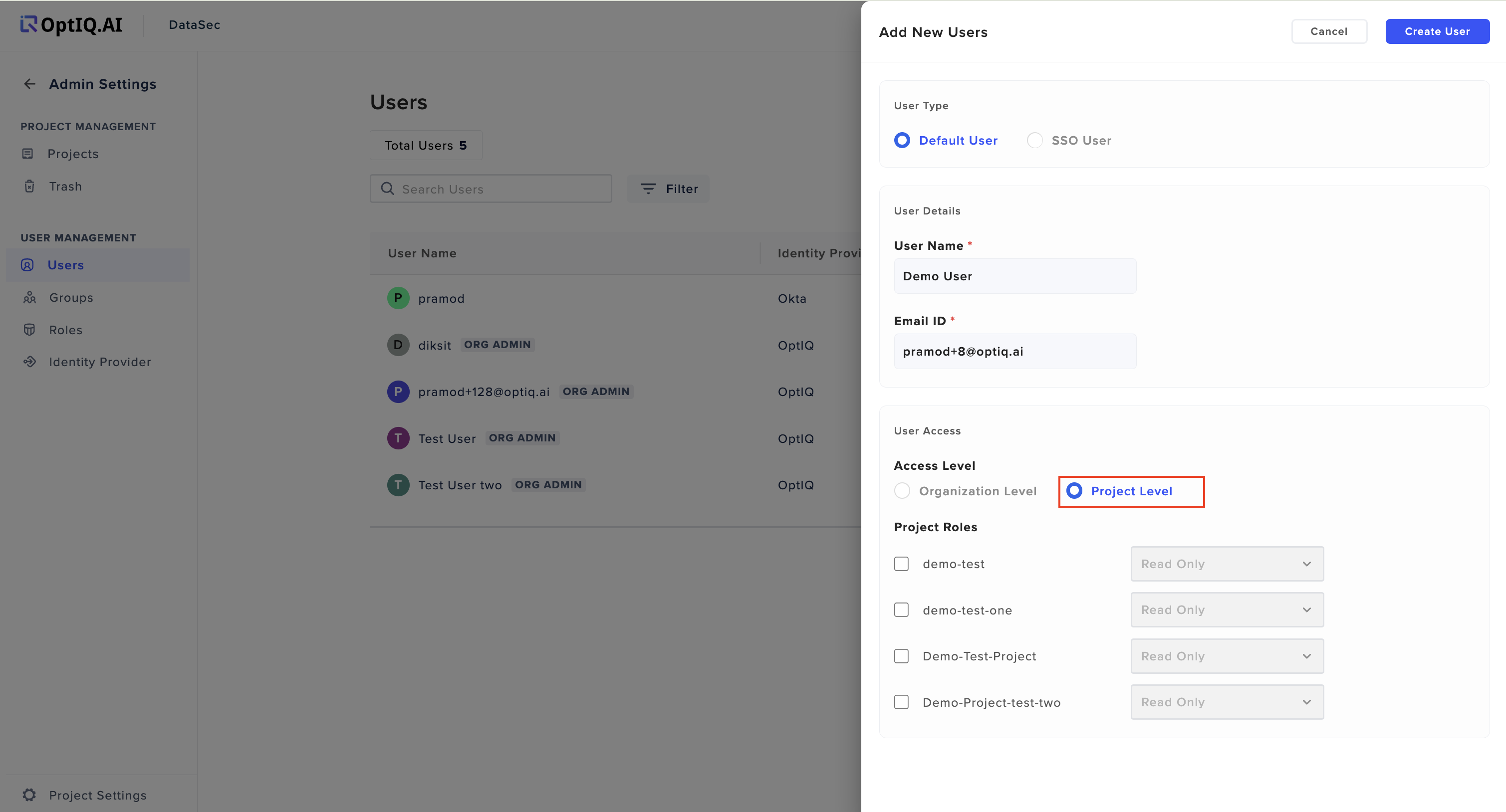
Task: Open Project Settings at sidebar bottom
Action: point(98,795)
